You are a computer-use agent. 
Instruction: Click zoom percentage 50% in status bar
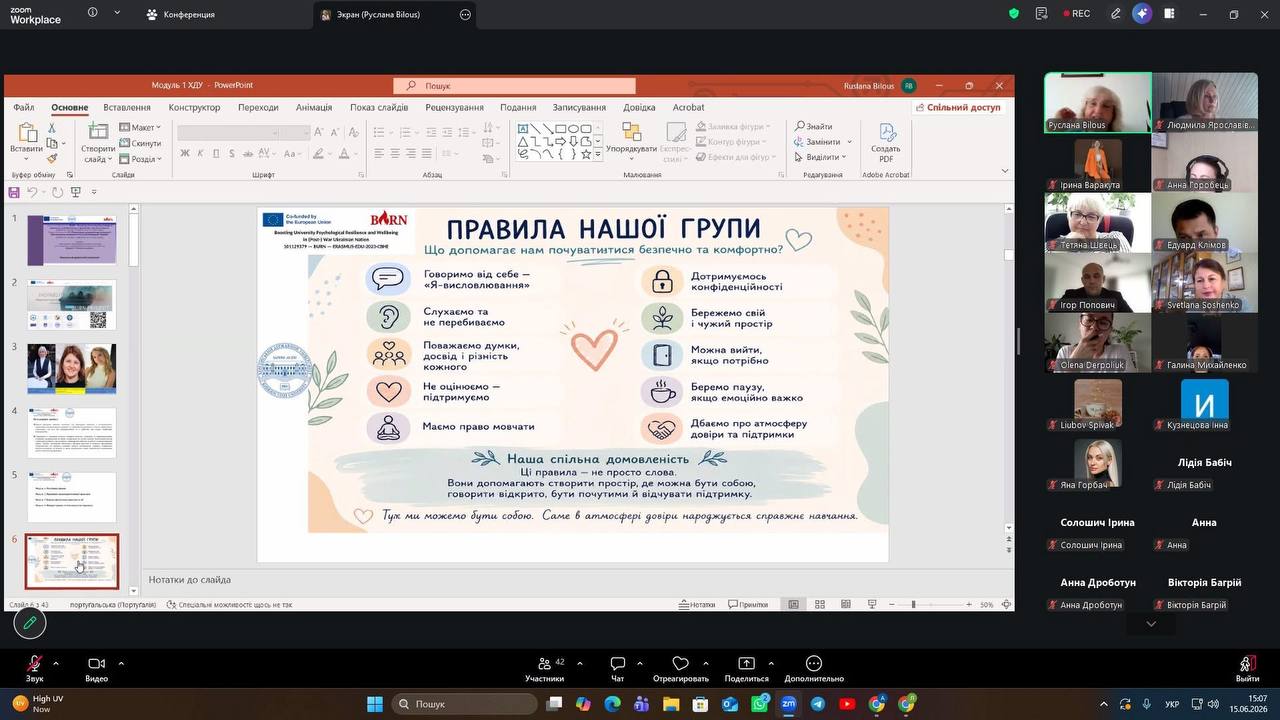click(x=986, y=604)
